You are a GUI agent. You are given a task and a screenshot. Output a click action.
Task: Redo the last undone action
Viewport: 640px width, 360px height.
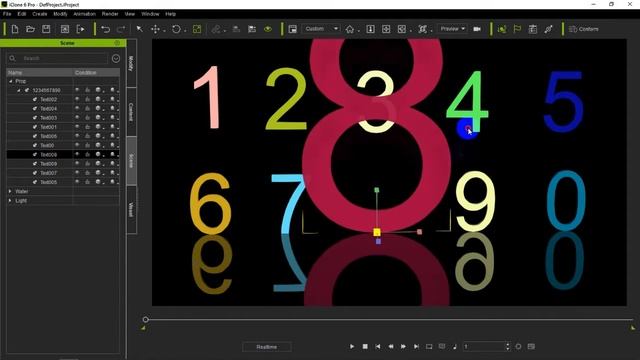click(121, 29)
